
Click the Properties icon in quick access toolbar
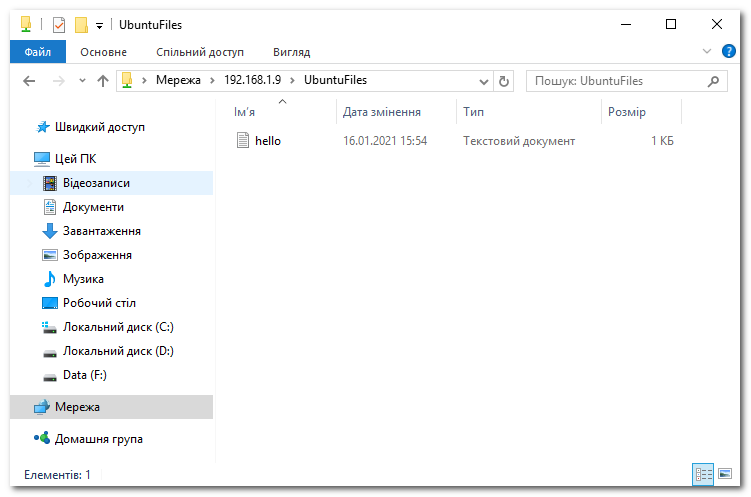click(59, 25)
